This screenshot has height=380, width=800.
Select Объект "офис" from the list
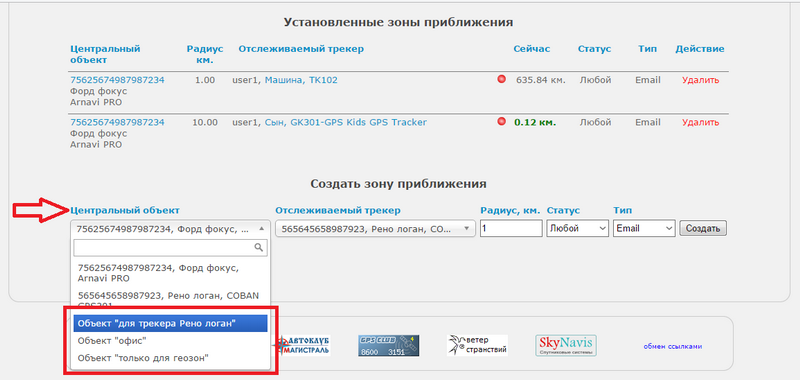(x=170, y=340)
